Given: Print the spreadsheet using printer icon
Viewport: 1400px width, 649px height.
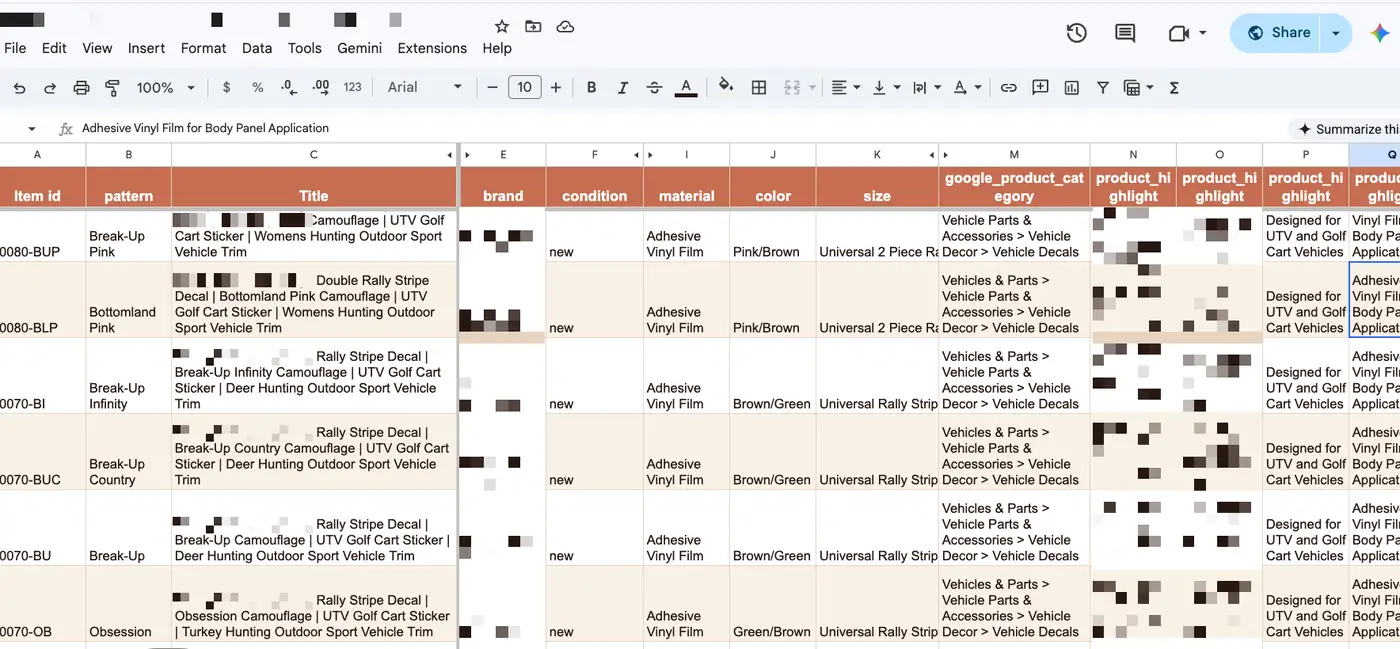Looking at the screenshot, I should (81, 88).
